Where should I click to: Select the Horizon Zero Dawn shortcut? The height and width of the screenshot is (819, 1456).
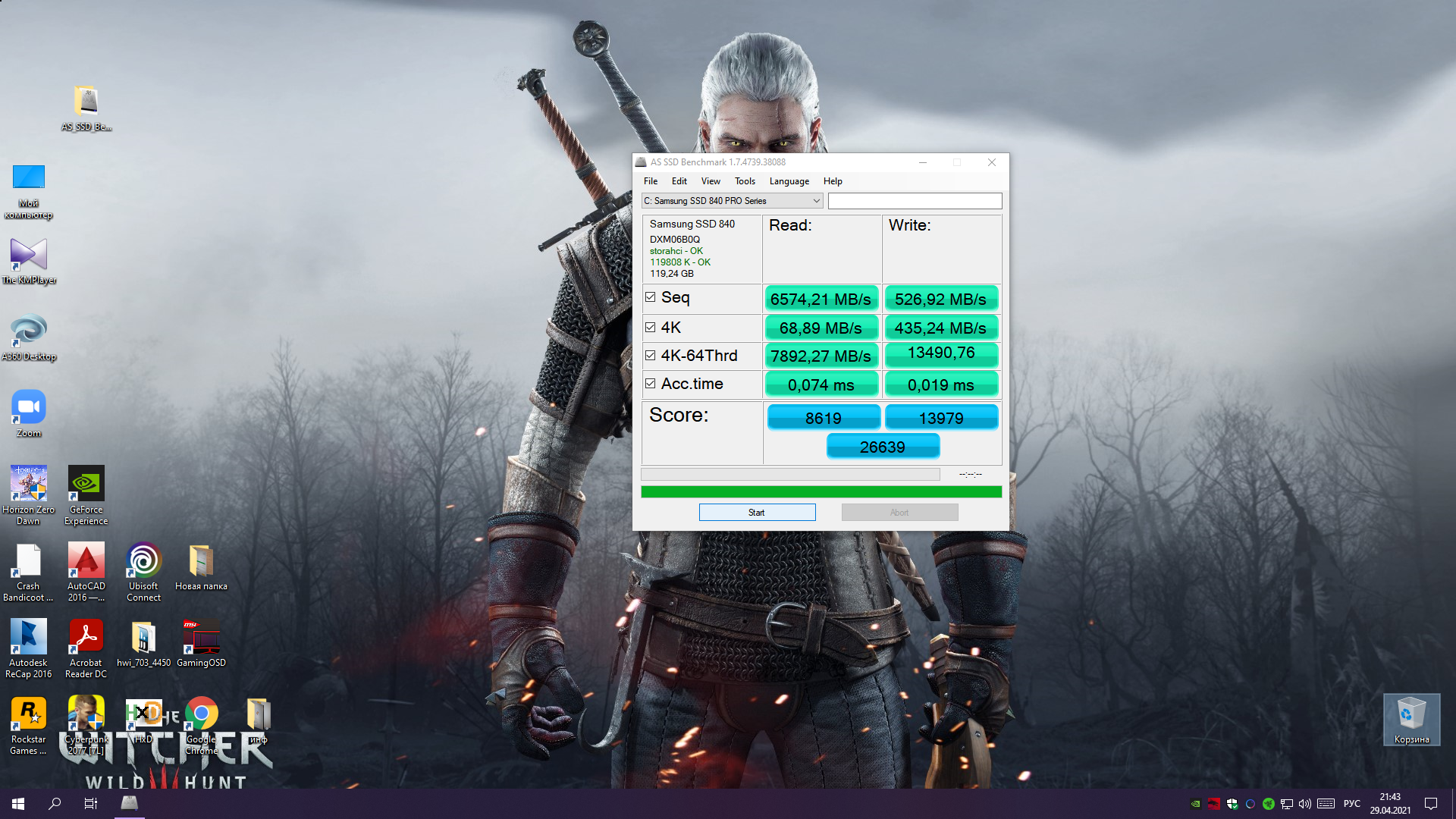pos(29,496)
